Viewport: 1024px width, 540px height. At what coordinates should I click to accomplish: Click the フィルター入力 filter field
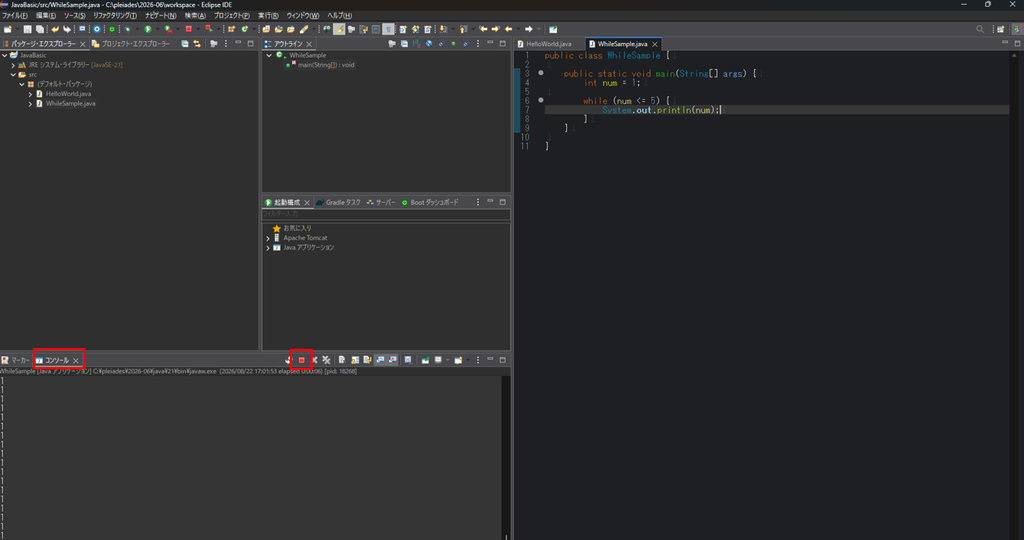coord(386,214)
